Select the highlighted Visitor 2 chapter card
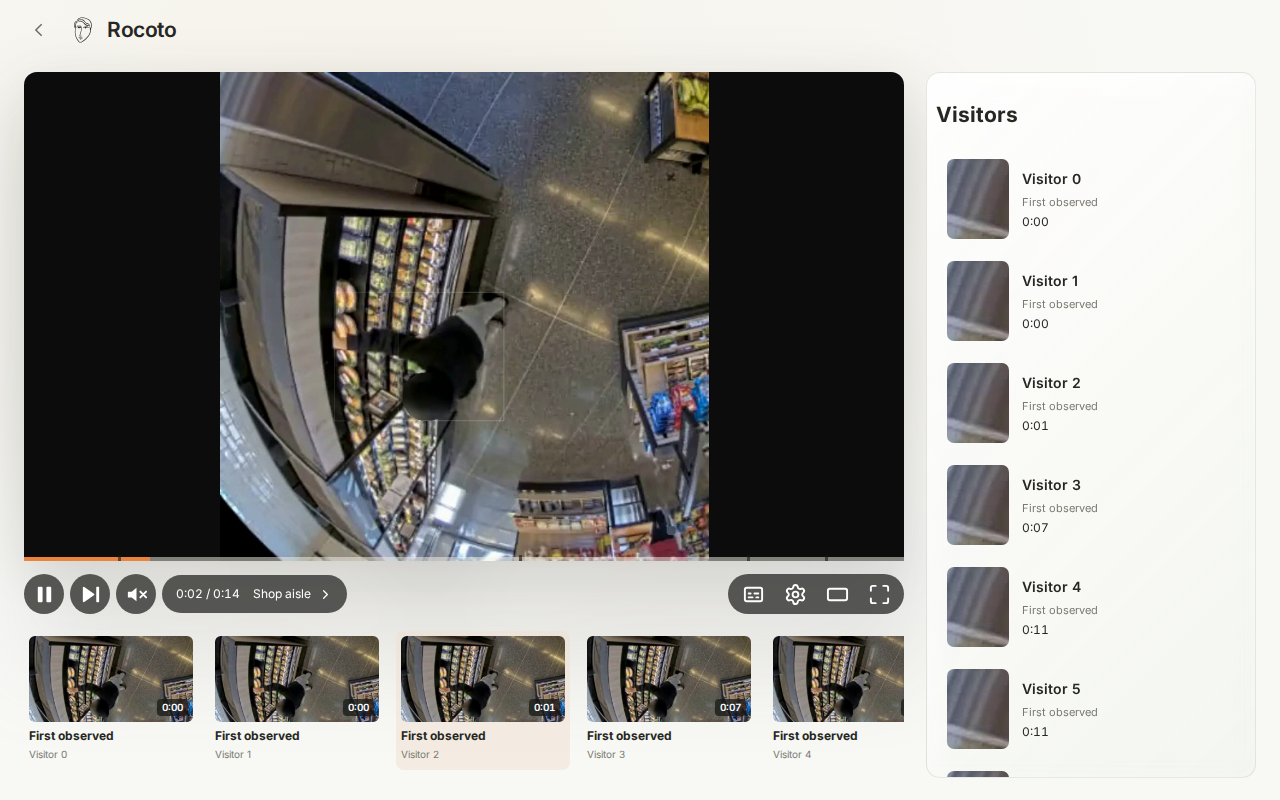This screenshot has height=800, width=1280. (483, 701)
